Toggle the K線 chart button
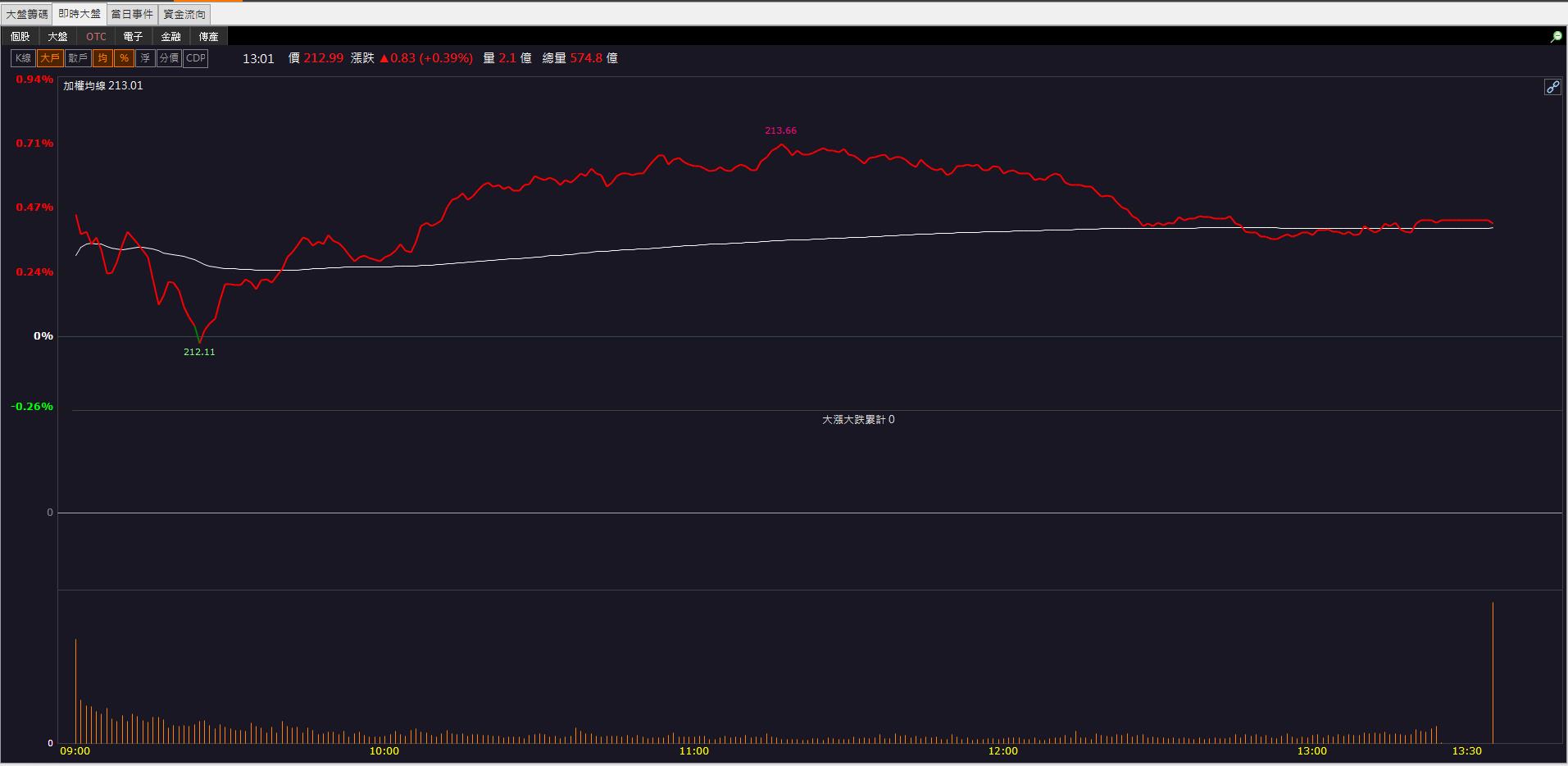The height and width of the screenshot is (766, 1568). [x=23, y=58]
